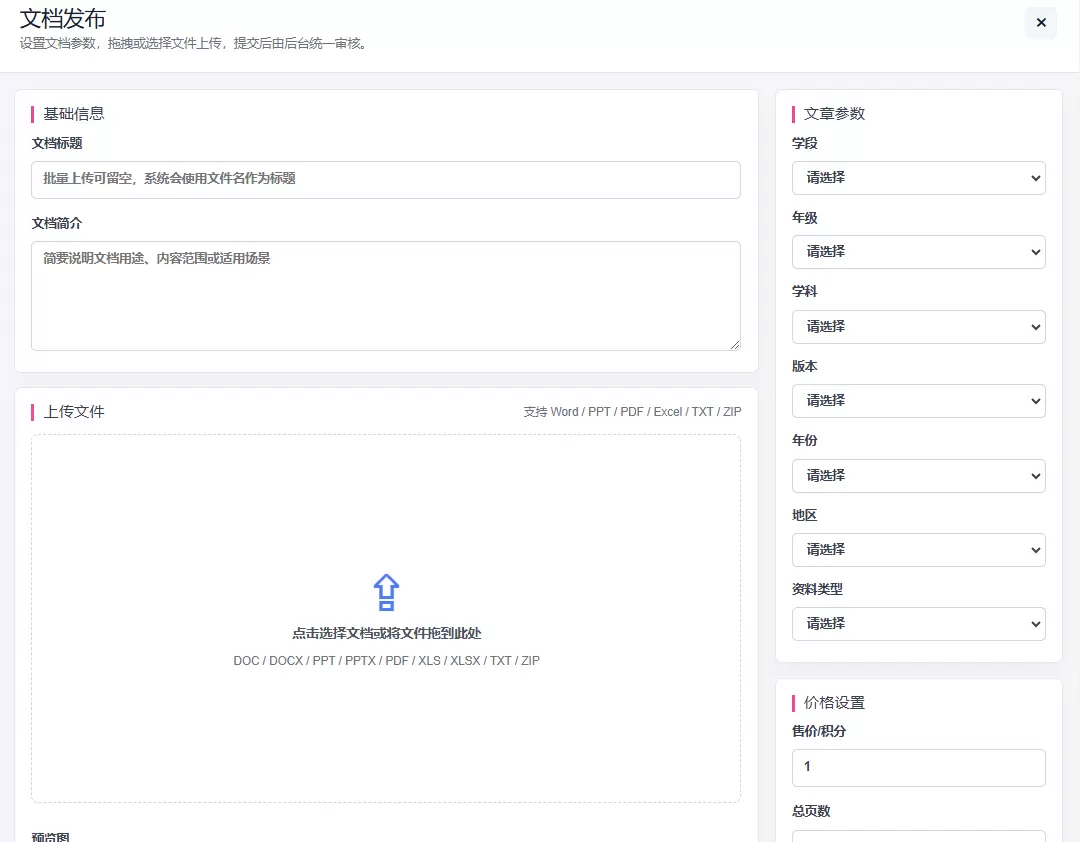Expand the 学科 select box
This screenshot has width=1080, height=842.
pyautogui.click(x=918, y=327)
